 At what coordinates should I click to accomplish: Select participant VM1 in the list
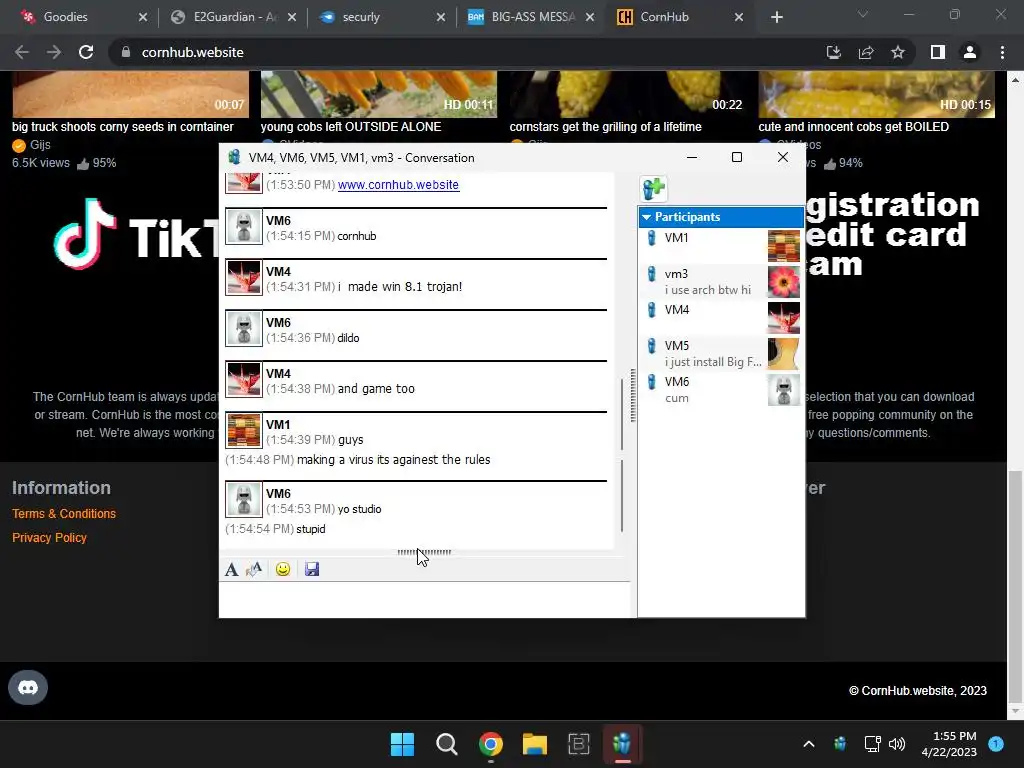(x=721, y=246)
